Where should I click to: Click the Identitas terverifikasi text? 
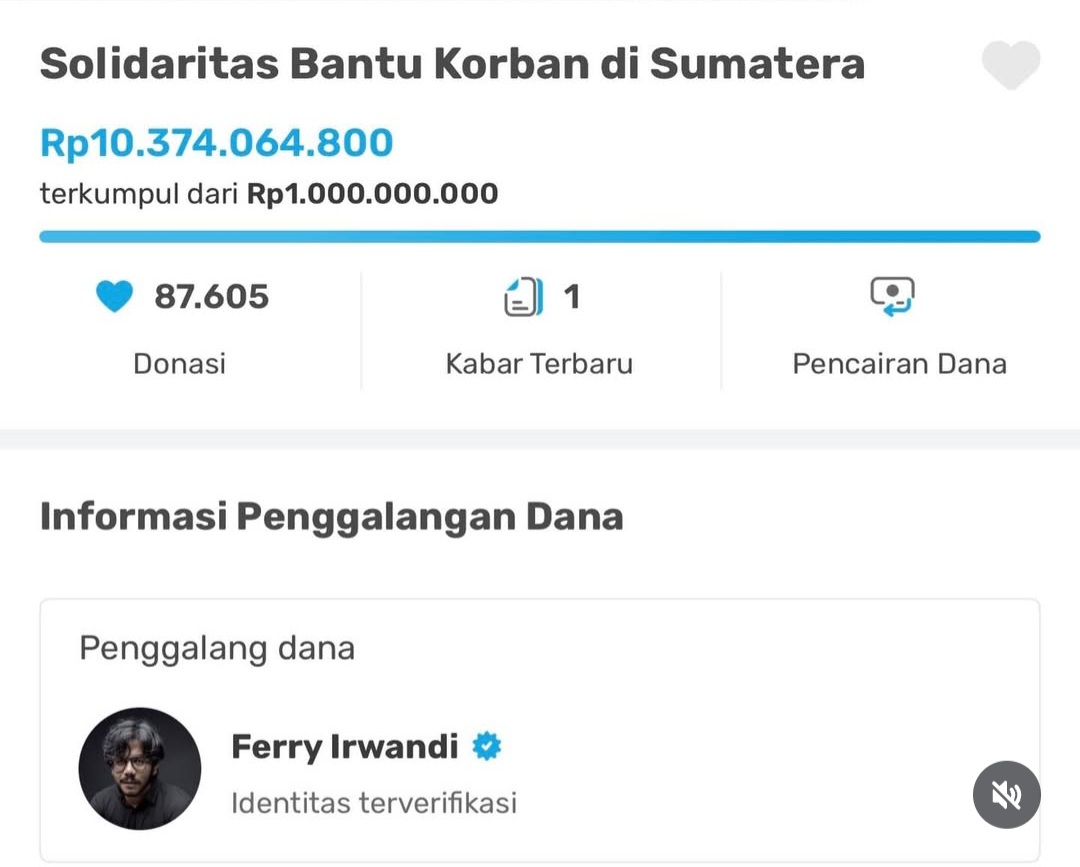(374, 802)
